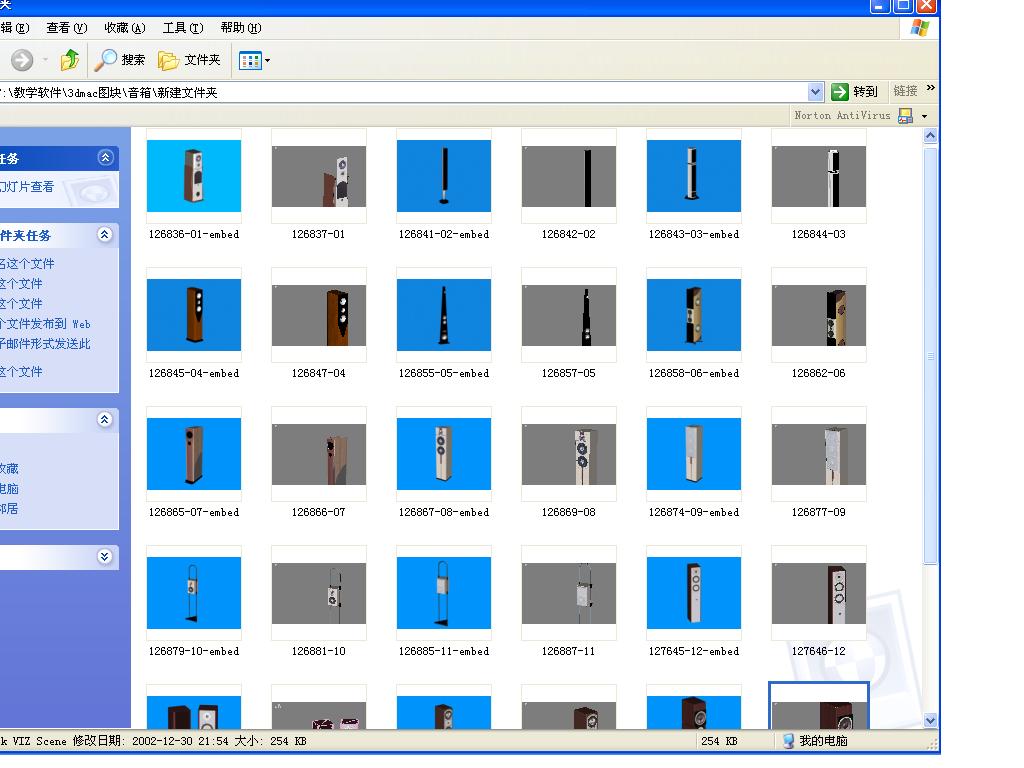Open the Views dropdown arrow
1024x768 pixels.
point(267,61)
